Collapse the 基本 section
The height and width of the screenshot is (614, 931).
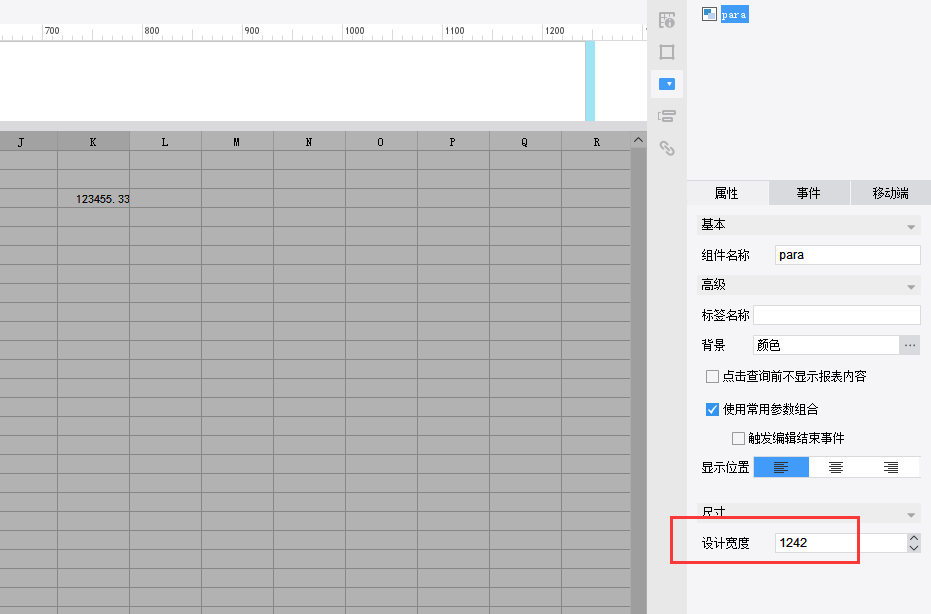click(808, 225)
